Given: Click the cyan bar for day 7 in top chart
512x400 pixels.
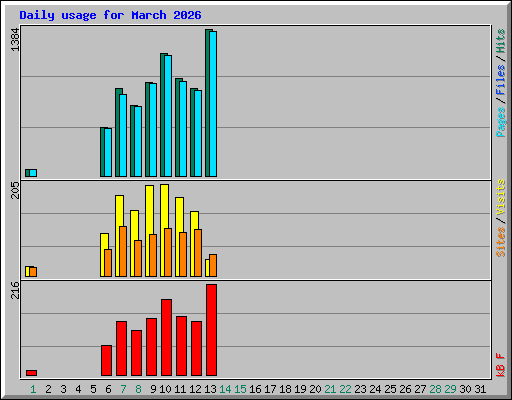Looking at the screenshot, I should click(123, 135).
